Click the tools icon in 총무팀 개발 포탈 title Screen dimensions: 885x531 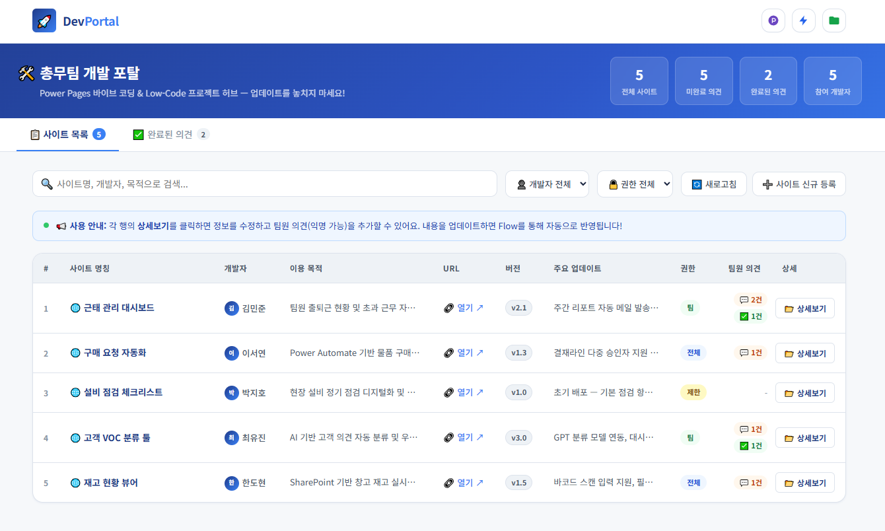click(x=26, y=73)
